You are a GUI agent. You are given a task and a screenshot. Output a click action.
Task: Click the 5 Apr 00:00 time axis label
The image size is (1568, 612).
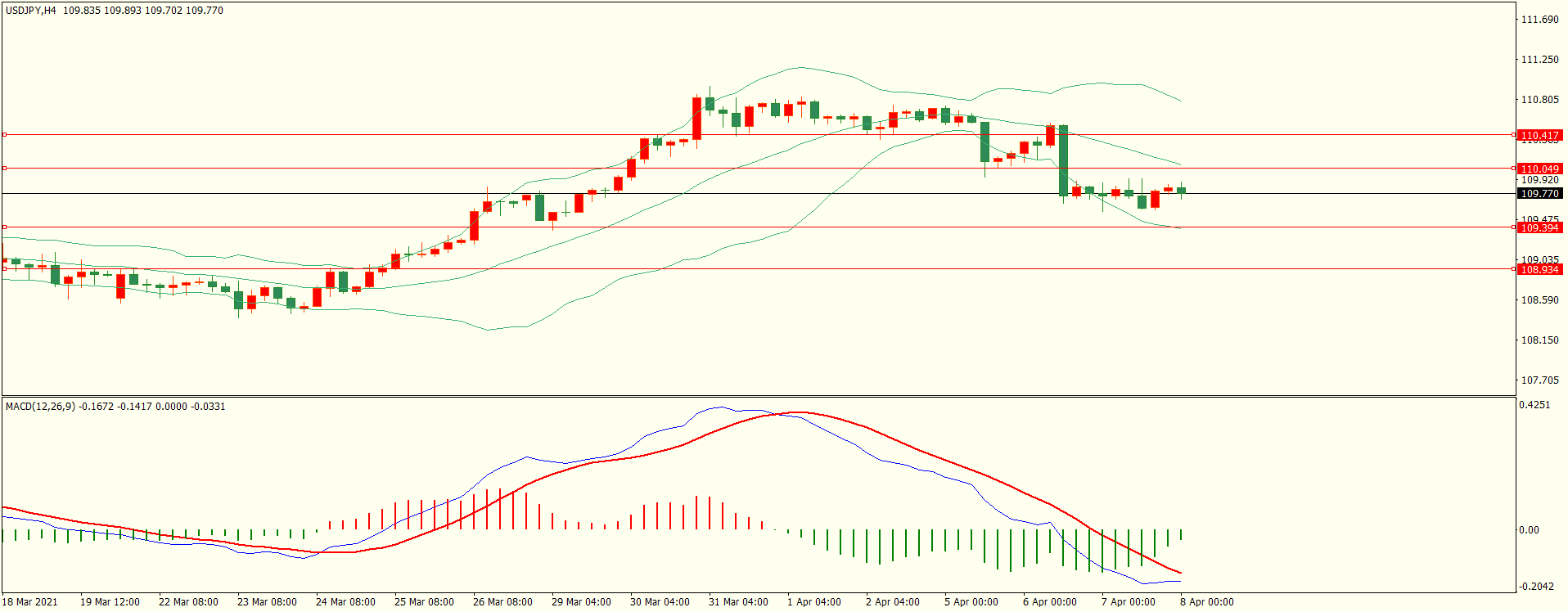coord(971,602)
